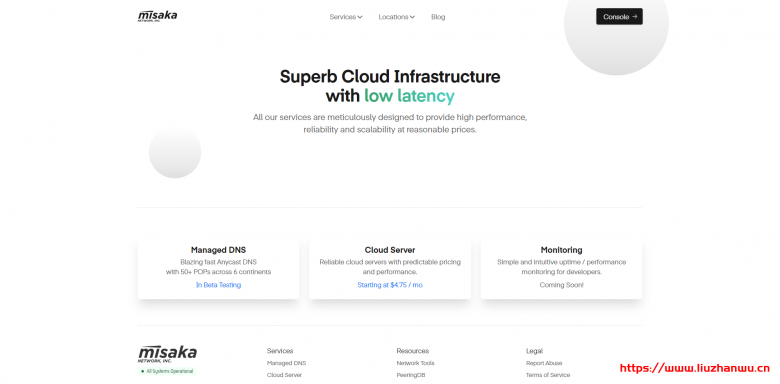Open footer Network Tools link
780x384 pixels.
point(415,363)
